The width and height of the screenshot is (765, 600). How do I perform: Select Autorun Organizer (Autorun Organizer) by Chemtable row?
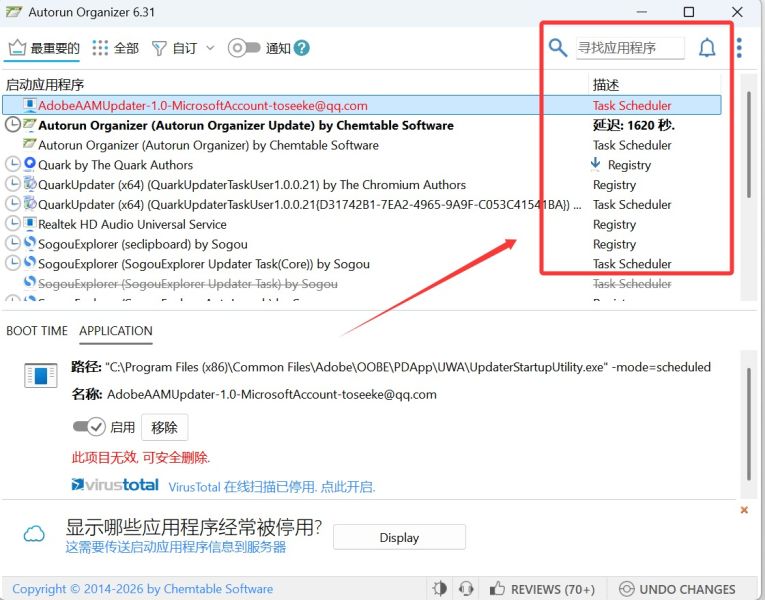[x=362, y=145]
